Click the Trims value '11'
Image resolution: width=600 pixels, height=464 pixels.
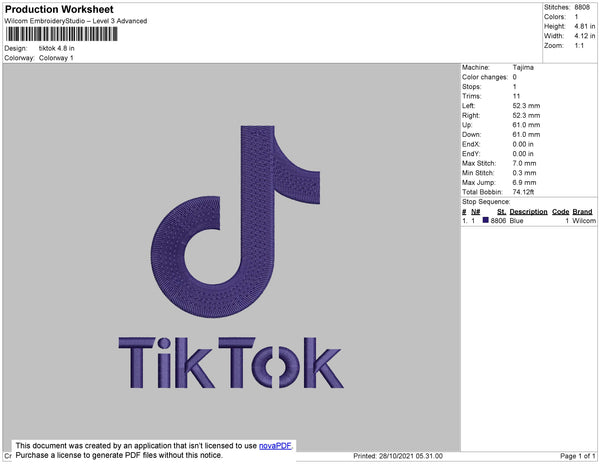coord(516,96)
